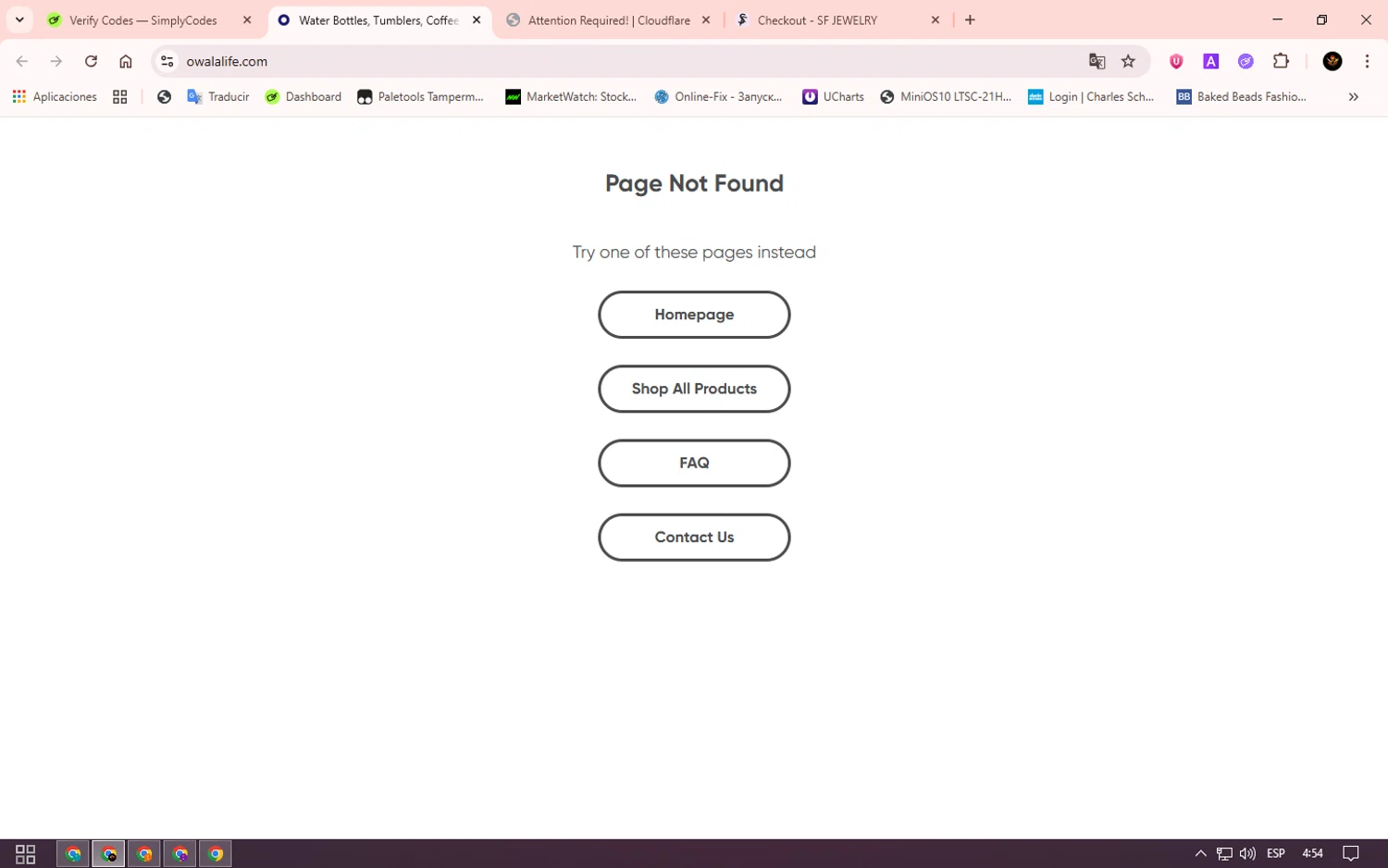Change the ESP keyboard language
Image resolution: width=1388 pixels, height=868 pixels.
point(1276,853)
